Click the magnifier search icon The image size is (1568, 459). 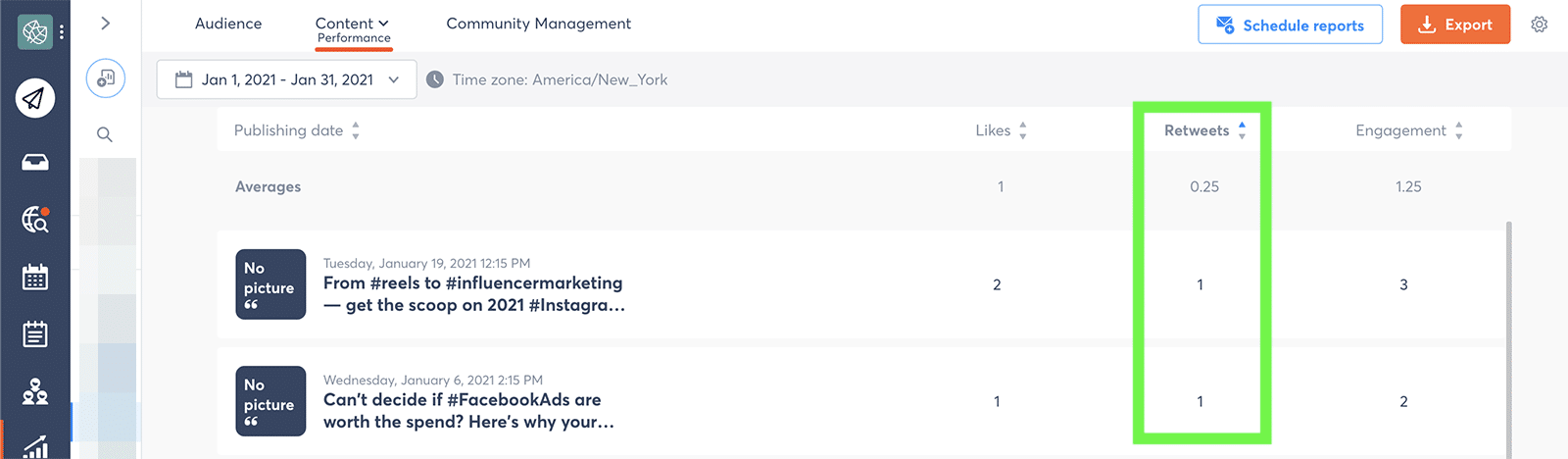105,134
